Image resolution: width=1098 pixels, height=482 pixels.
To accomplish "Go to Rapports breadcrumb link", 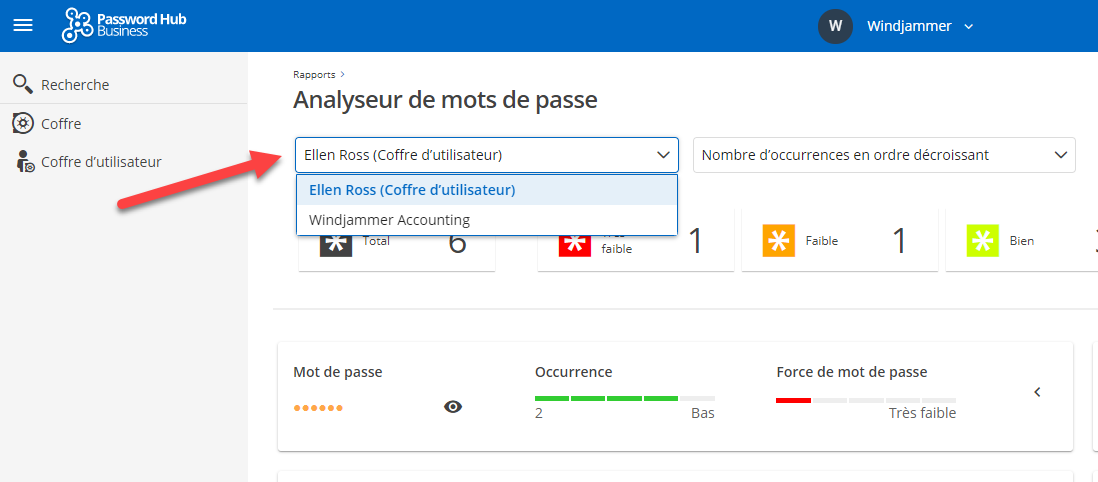I will [314, 74].
